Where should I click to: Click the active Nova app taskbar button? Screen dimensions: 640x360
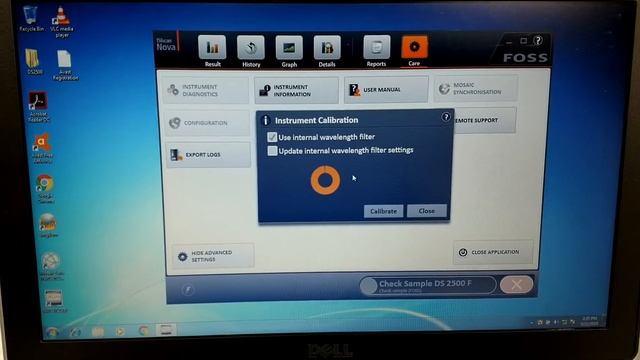tap(166, 330)
